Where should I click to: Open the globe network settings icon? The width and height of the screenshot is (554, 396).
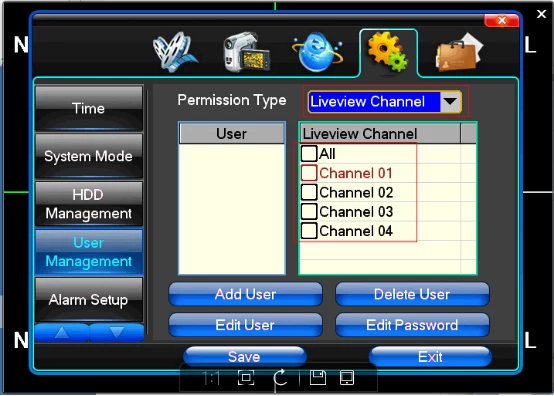click(x=317, y=52)
